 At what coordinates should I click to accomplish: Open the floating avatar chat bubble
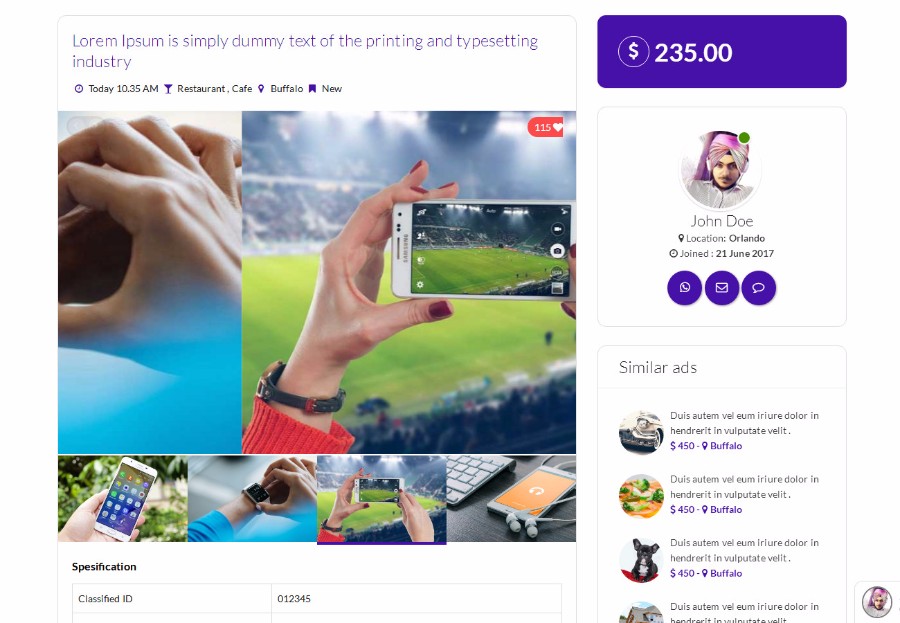click(x=876, y=601)
